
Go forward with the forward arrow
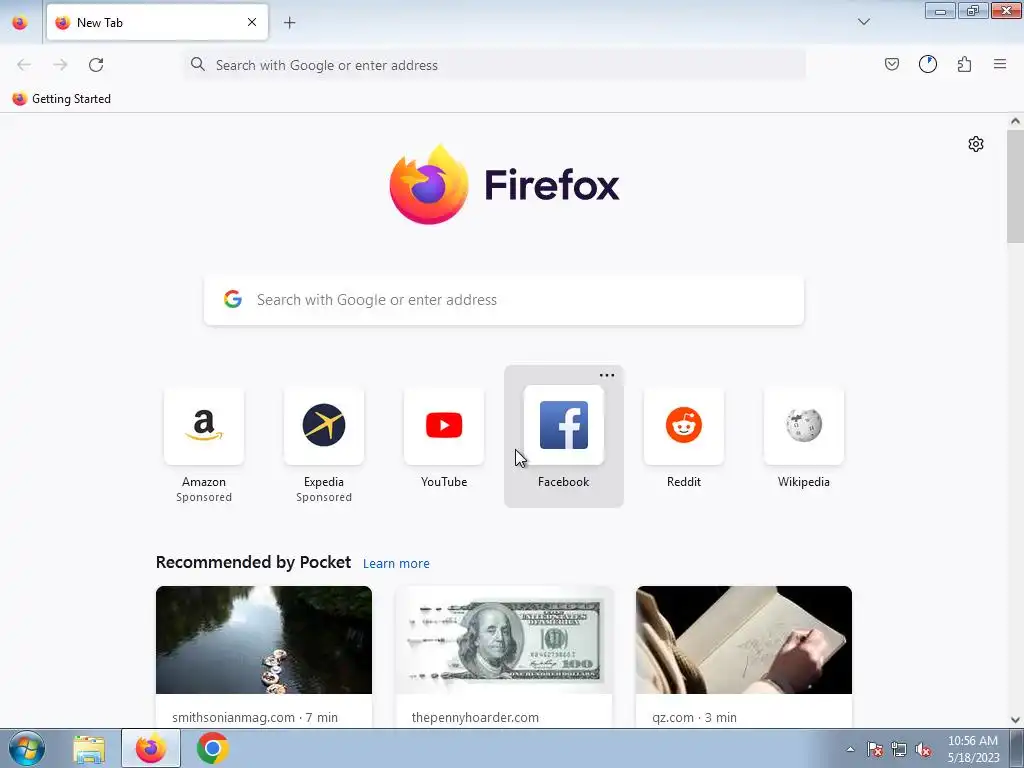click(x=60, y=65)
